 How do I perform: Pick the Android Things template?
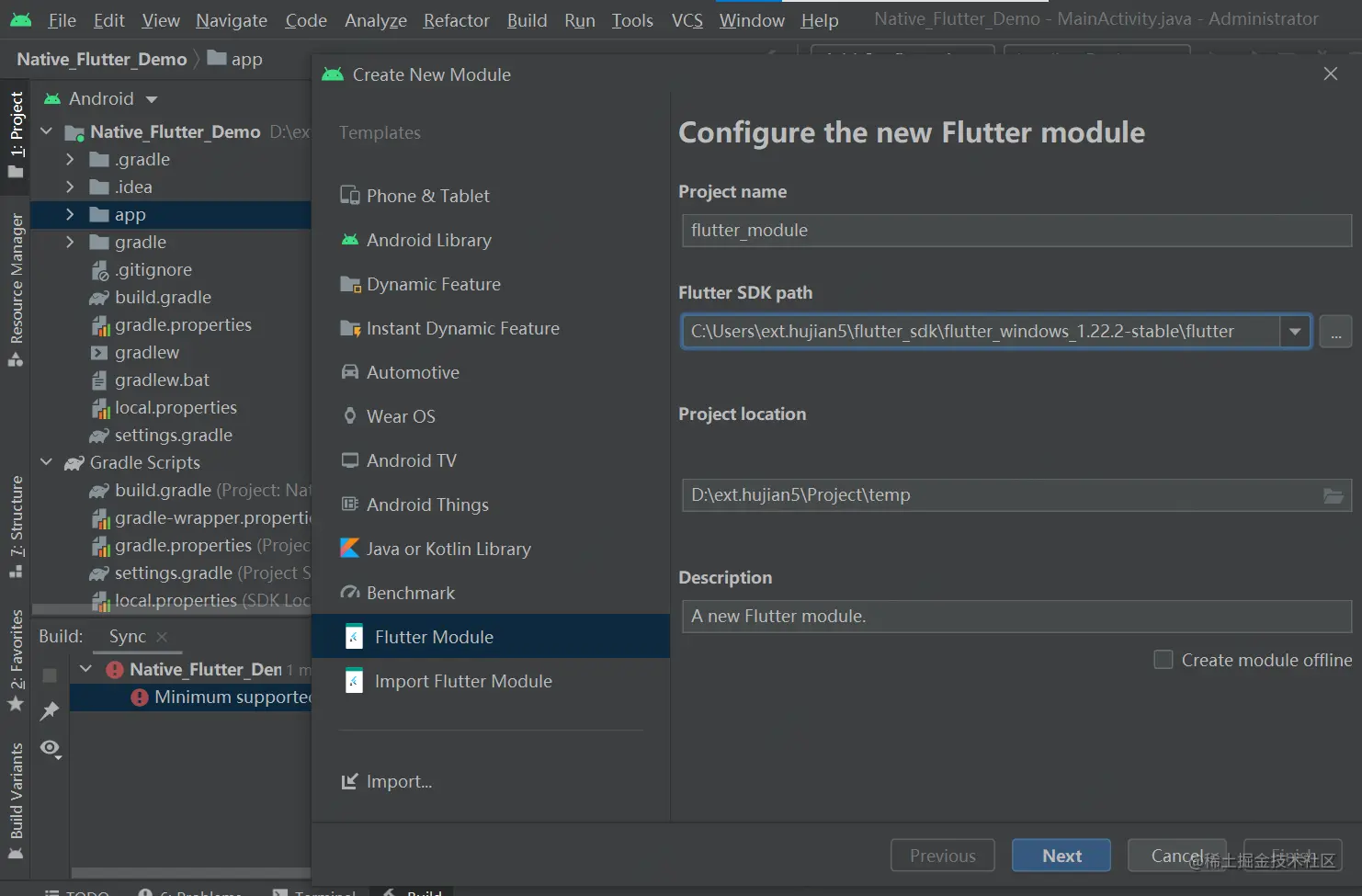(x=414, y=505)
